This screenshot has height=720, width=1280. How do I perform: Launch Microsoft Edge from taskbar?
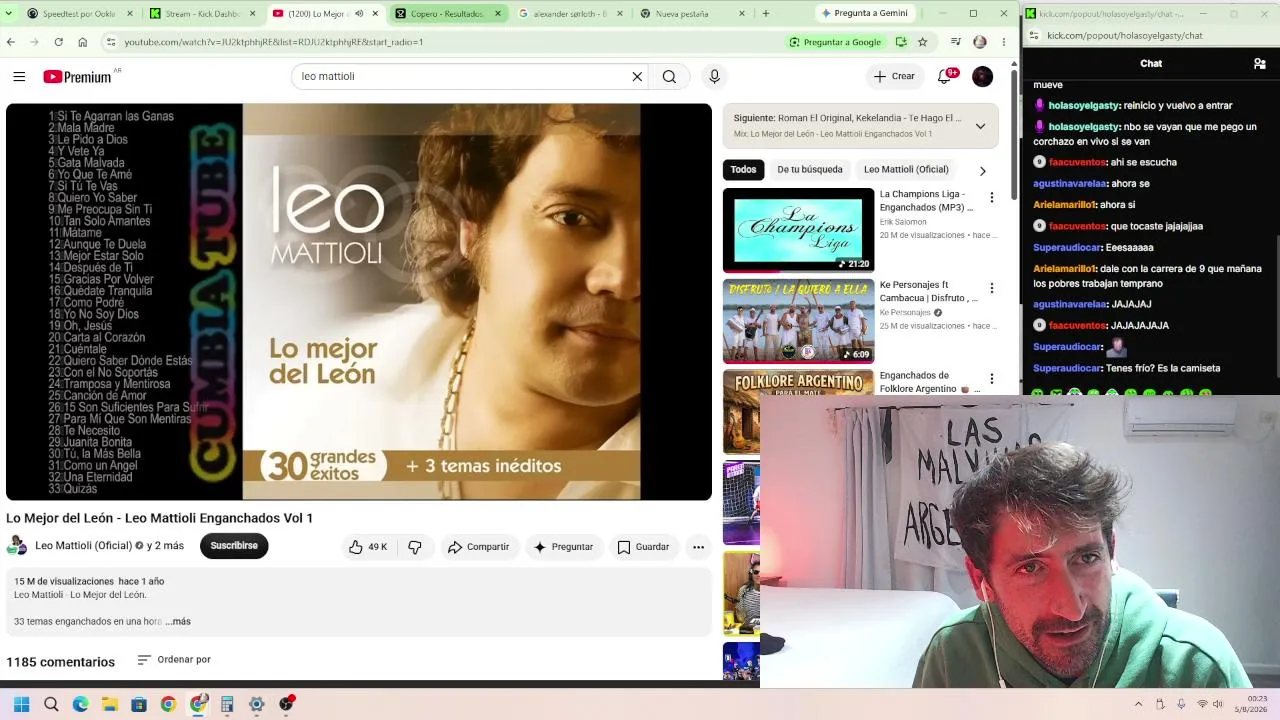[80, 704]
